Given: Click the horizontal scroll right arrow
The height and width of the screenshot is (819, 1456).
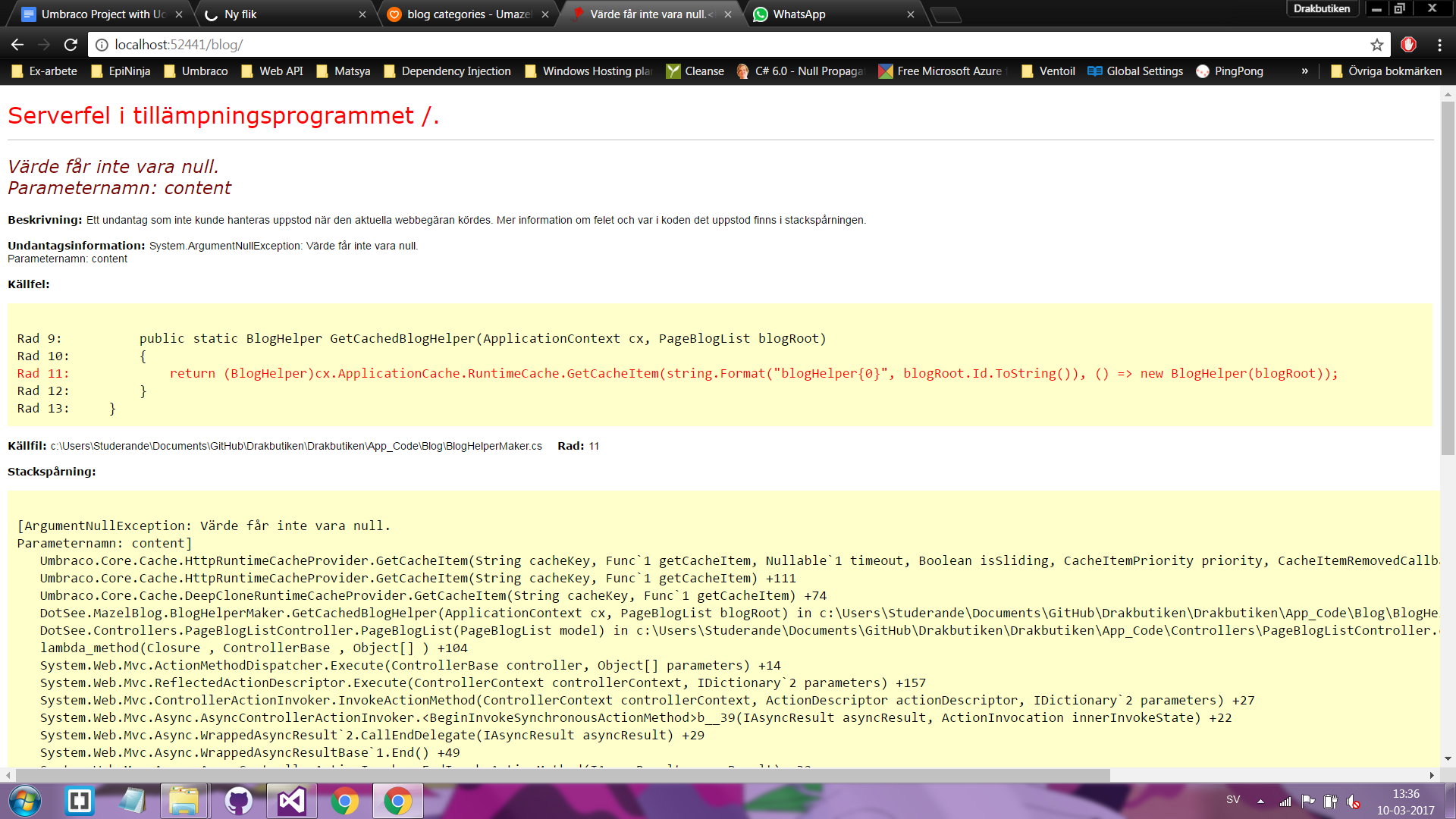Looking at the screenshot, I should [1432, 775].
